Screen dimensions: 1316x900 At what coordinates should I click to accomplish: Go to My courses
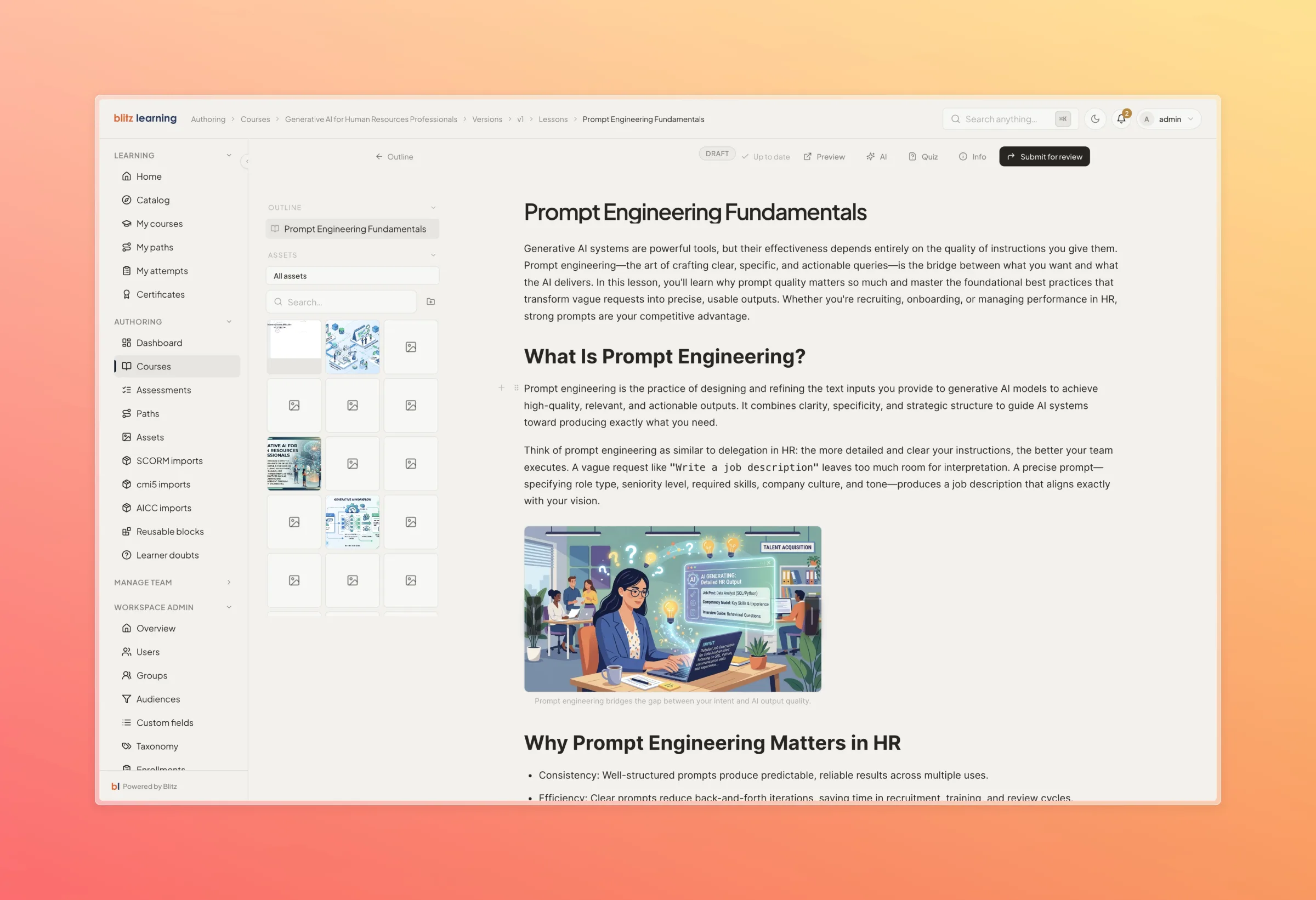(x=177, y=224)
